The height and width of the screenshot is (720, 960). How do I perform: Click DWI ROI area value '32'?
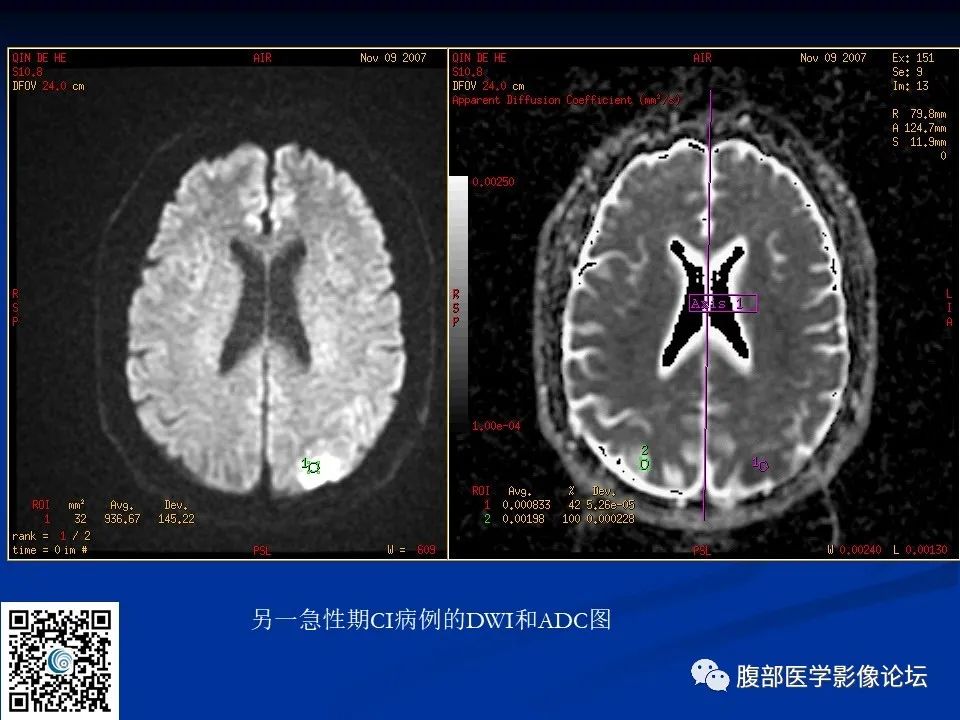tap(80, 519)
